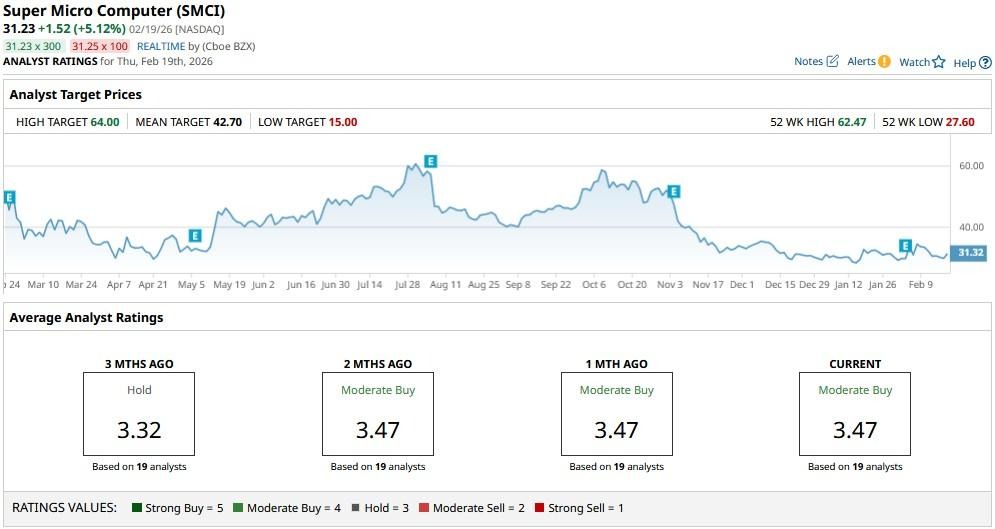This screenshot has height=529, width=995.
Task: Click the ANALYST RATINGS date line
Action: pos(108,62)
